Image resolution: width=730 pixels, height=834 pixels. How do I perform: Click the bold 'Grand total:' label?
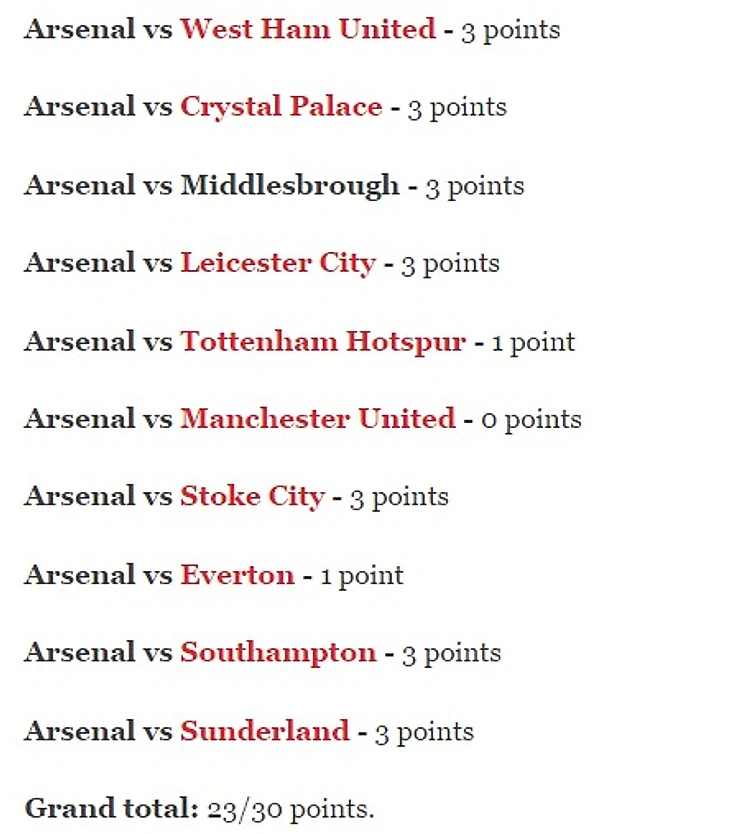111,809
